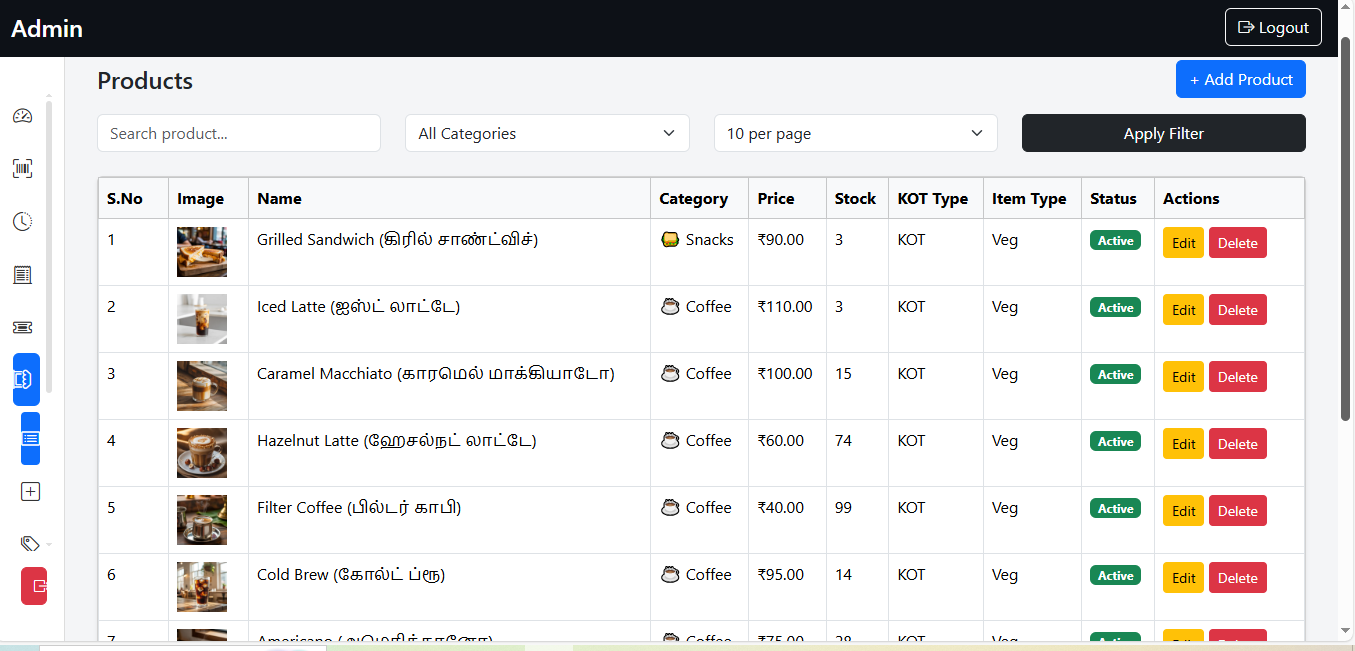Click the highlighted blue list icon in sidebar
The image size is (1355, 651).
(x=30, y=438)
